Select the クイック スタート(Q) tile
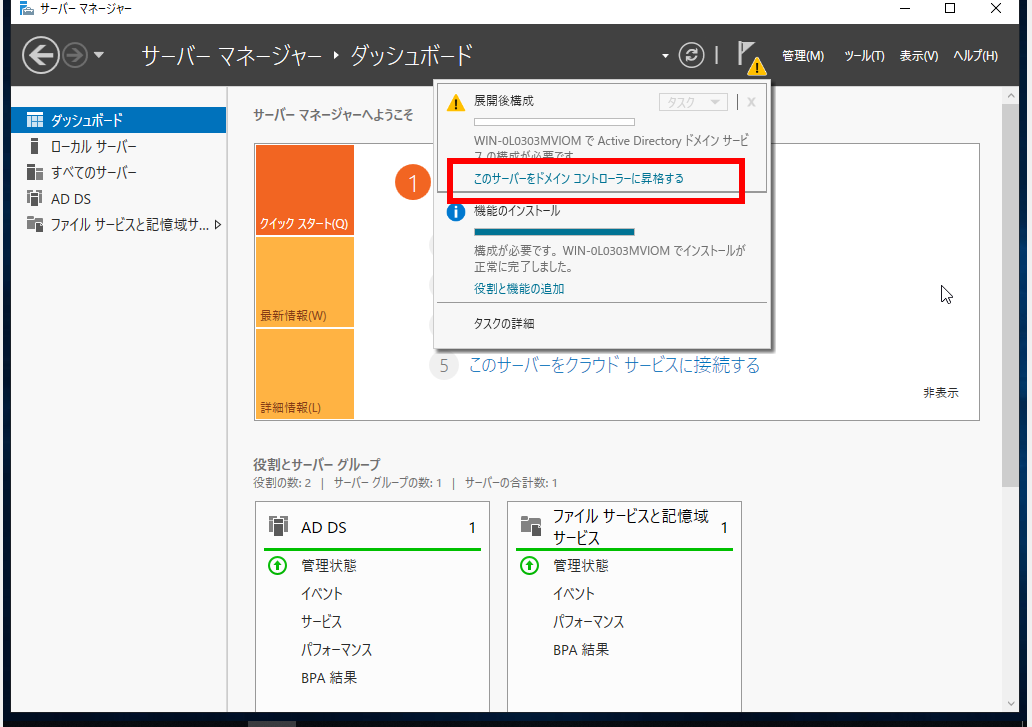The height and width of the screenshot is (727, 1032). [x=305, y=190]
